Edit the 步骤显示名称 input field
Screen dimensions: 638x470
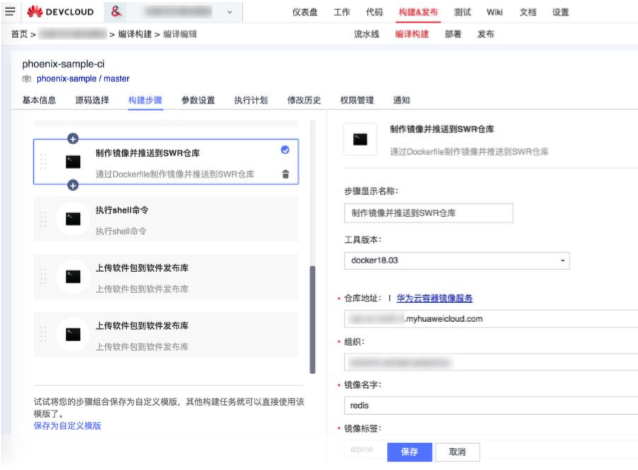tap(428, 213)
